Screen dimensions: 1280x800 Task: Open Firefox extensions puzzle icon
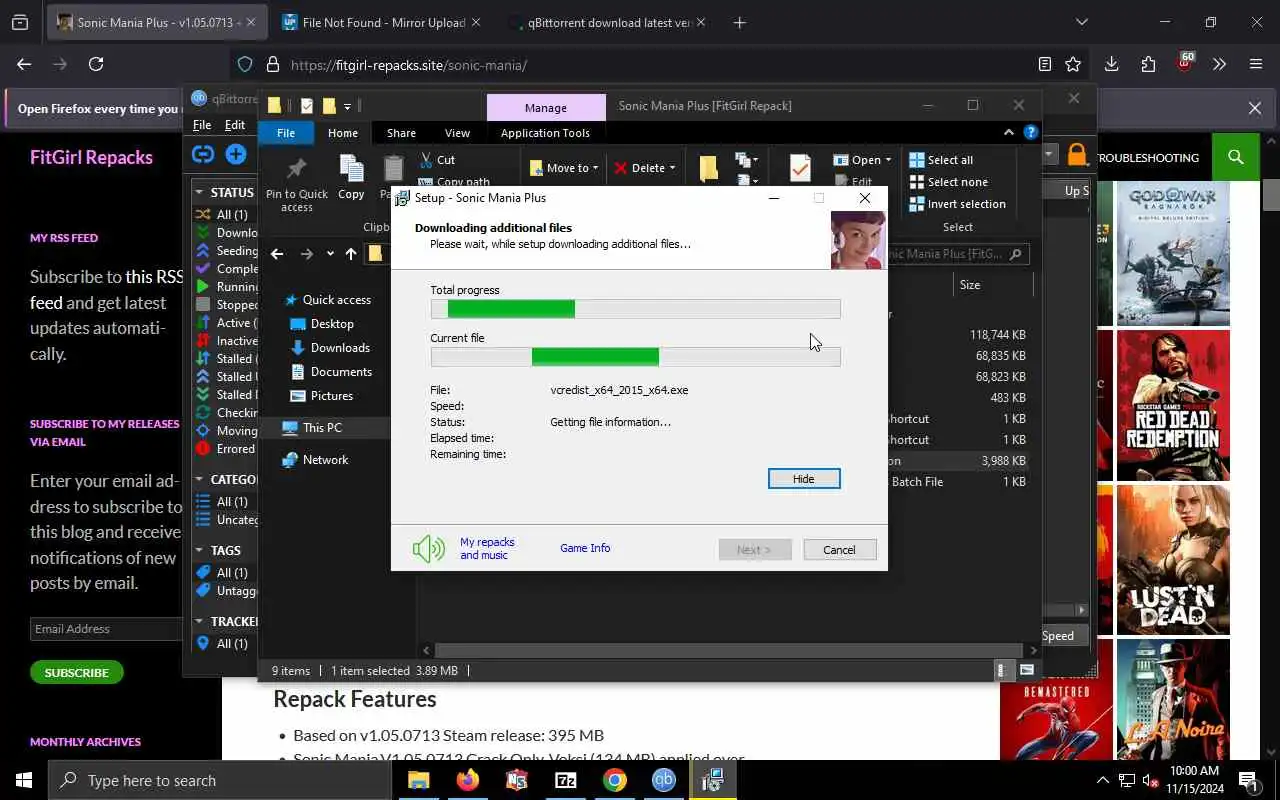(1148, 64)
